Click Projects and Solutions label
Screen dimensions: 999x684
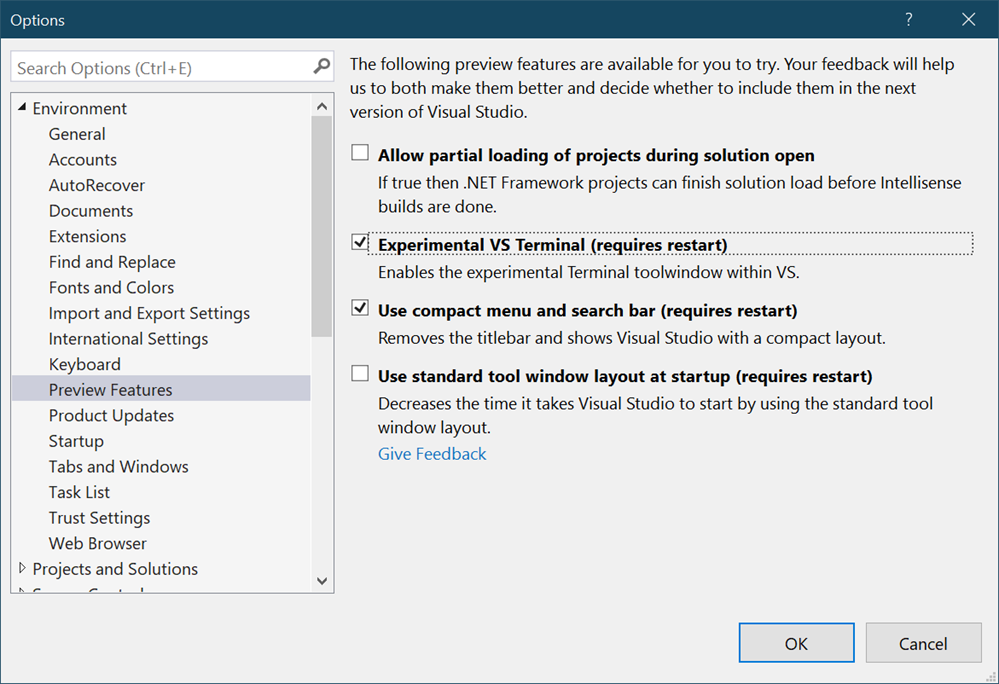pyautogui.click(x=115, y=569)
